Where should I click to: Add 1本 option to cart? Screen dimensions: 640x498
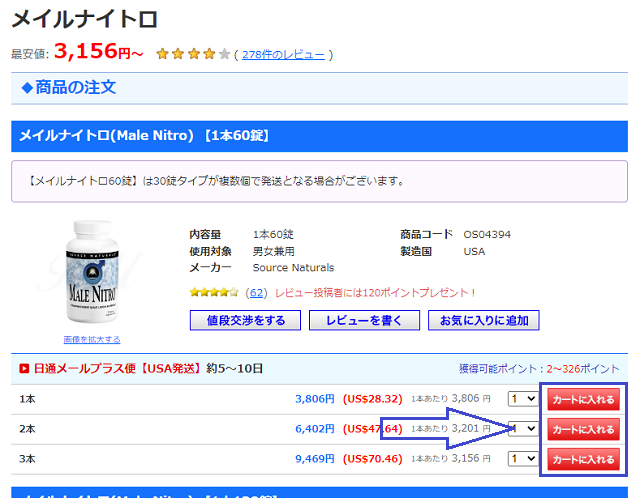[583, 399]
